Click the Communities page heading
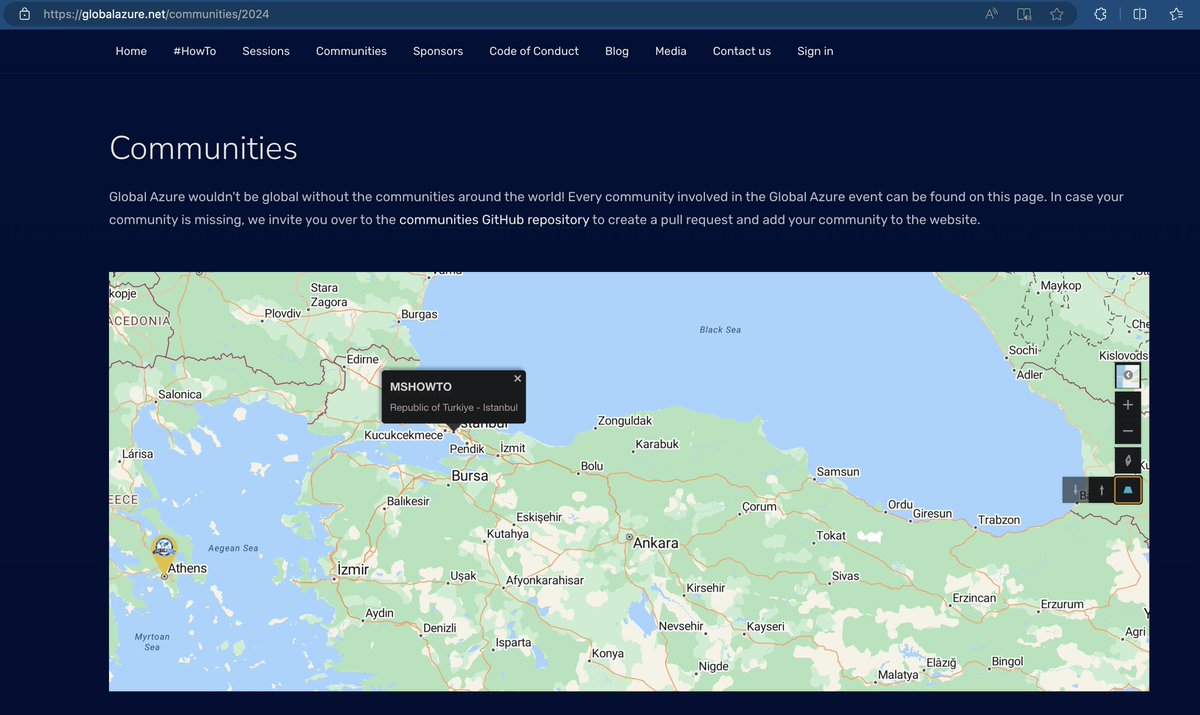The height and width of the screenshot is (715, 1200). click(x=203, y=148)
